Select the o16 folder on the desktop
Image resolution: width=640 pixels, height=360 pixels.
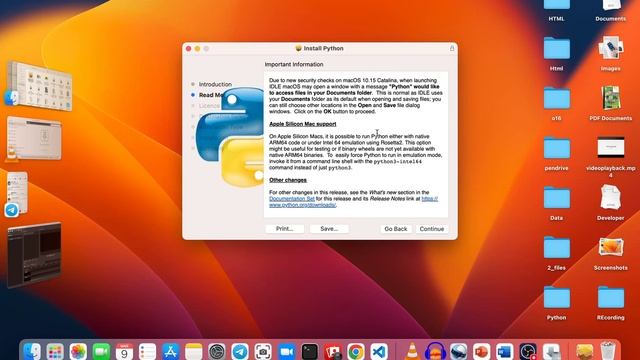click(x=557, y=99)
